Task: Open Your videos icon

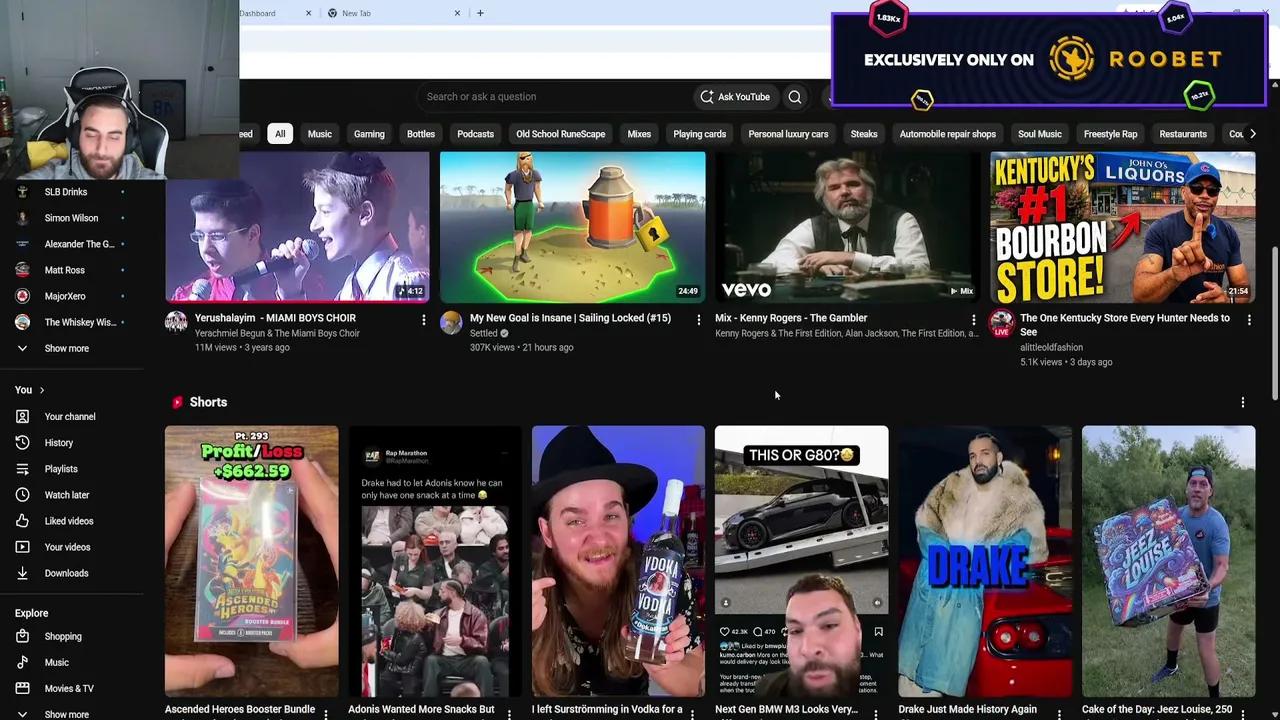Action: coord(22,547)
